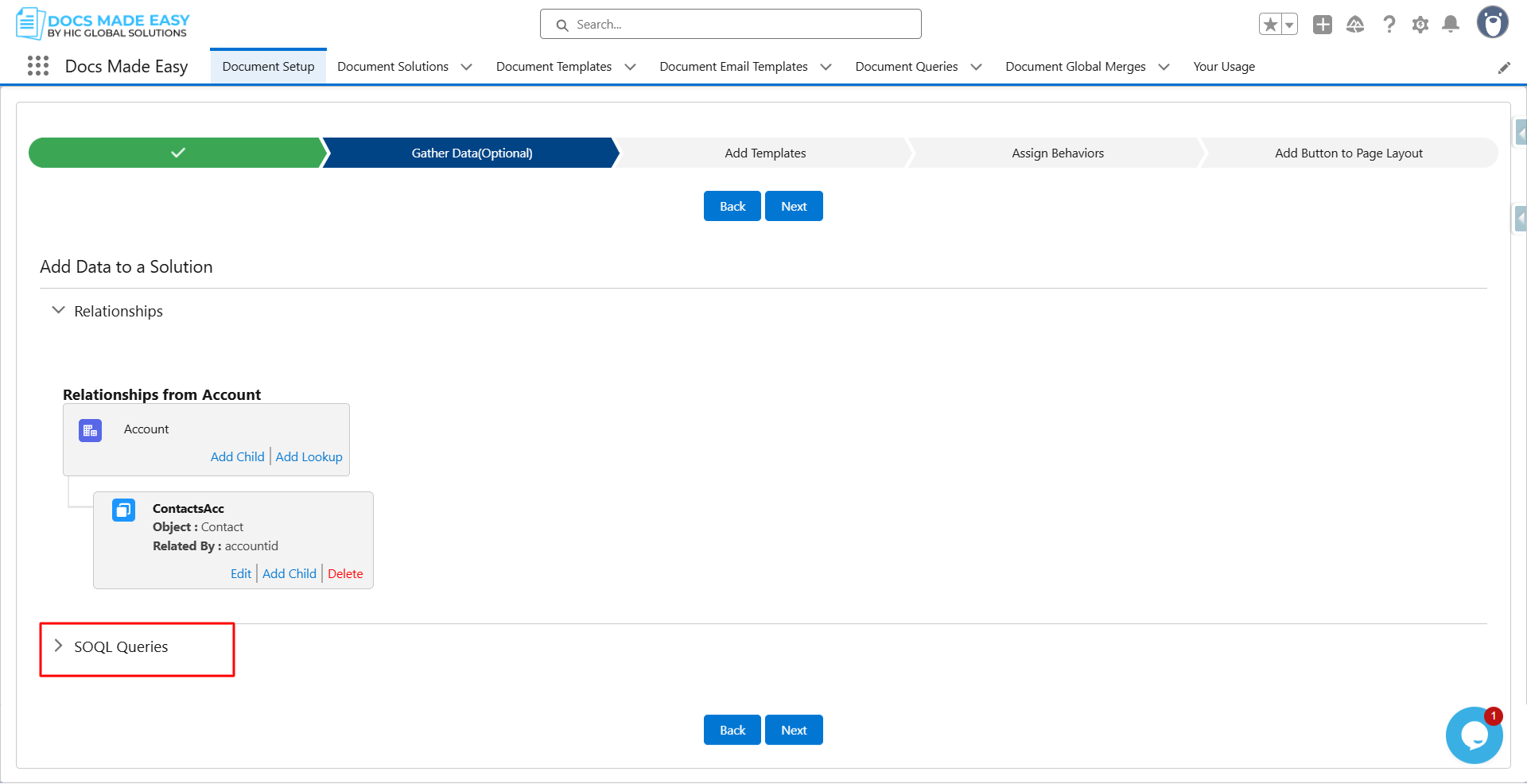Open the Help question mark icon
The height and width of the screenshot is (784, 1527).
click(1389, 25)
